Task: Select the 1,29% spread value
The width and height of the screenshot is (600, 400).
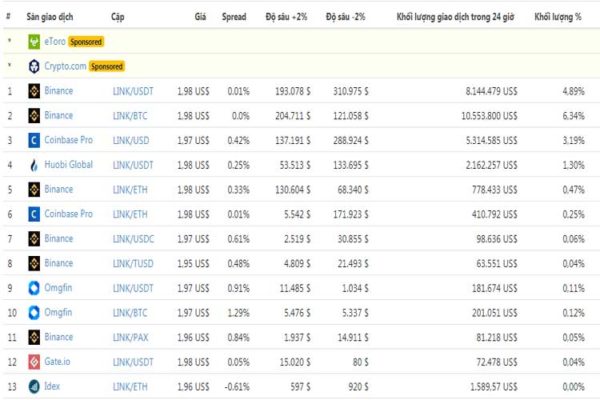Action: [238, 313]
